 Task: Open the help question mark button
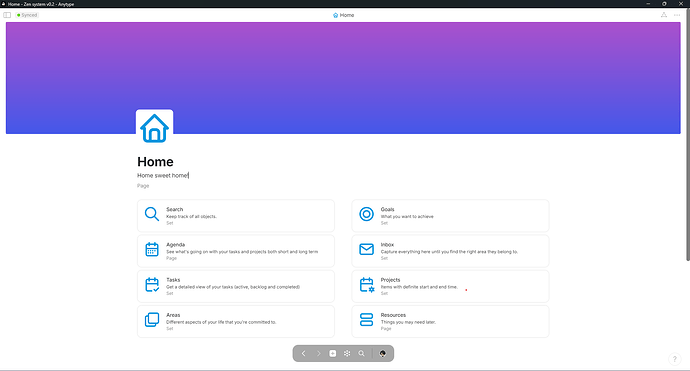[675, 359]
